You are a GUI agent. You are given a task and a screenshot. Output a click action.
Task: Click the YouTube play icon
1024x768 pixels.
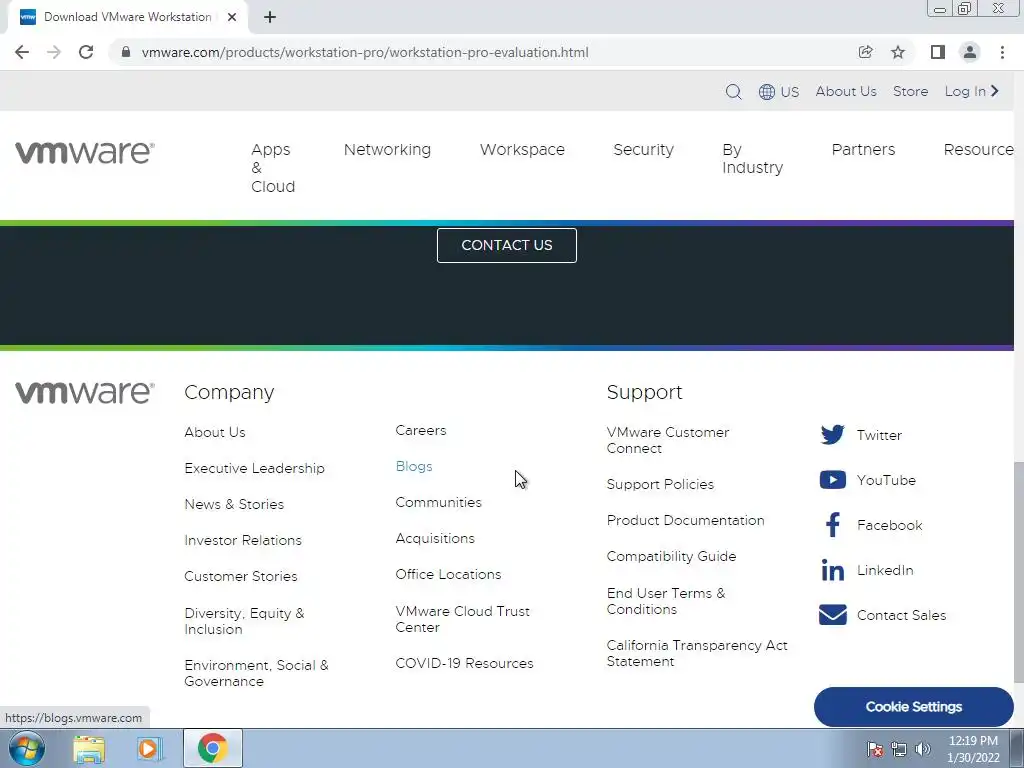point(833,480)
